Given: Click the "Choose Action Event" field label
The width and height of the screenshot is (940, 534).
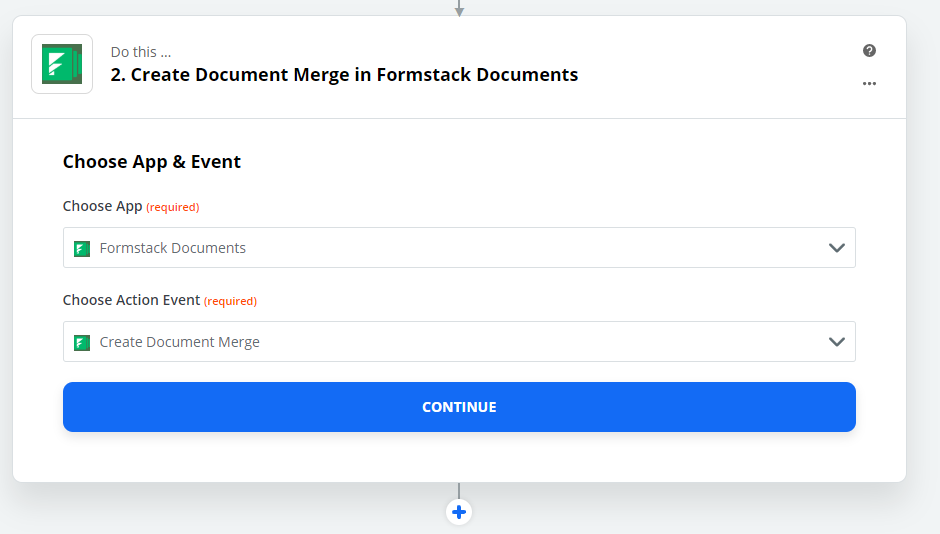Looking at the screenshot, I should click(x=131, y=300).
